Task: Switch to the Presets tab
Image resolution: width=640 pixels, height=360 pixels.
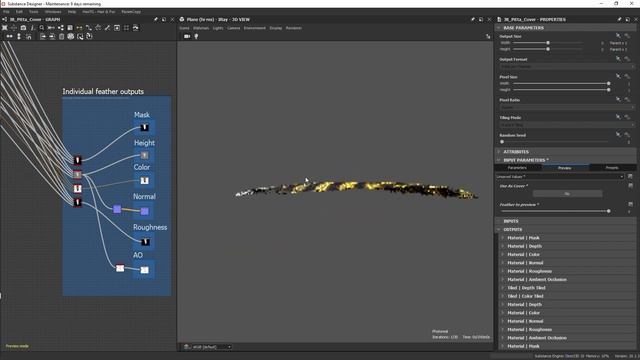Action: pyautogui.click(x=612, y=168)
